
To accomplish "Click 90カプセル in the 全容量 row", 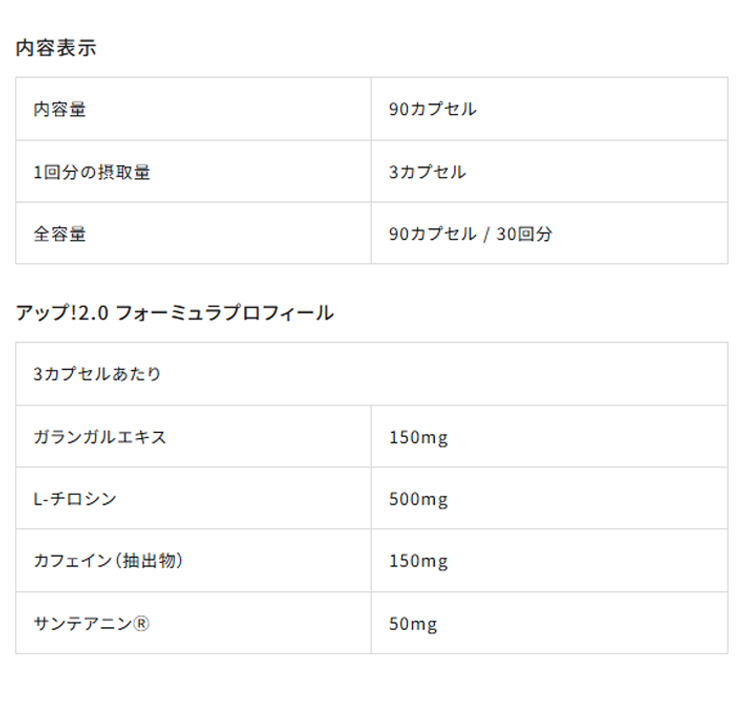I will 433,234.
